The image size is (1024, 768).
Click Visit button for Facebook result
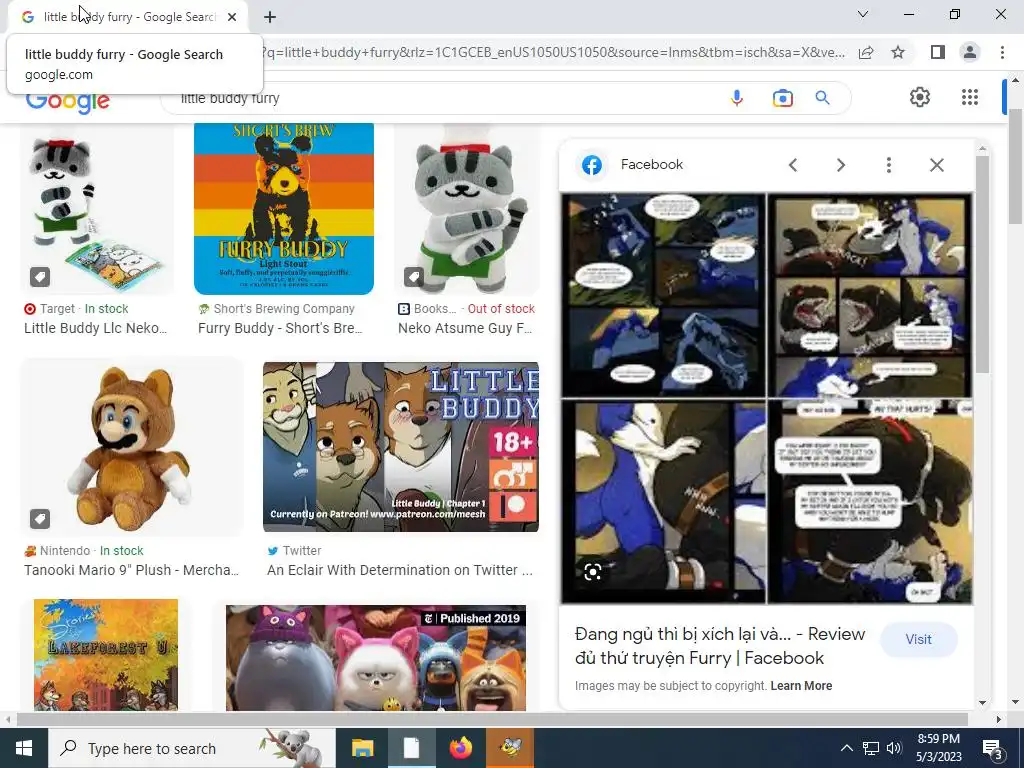click(x=918, y=639)
